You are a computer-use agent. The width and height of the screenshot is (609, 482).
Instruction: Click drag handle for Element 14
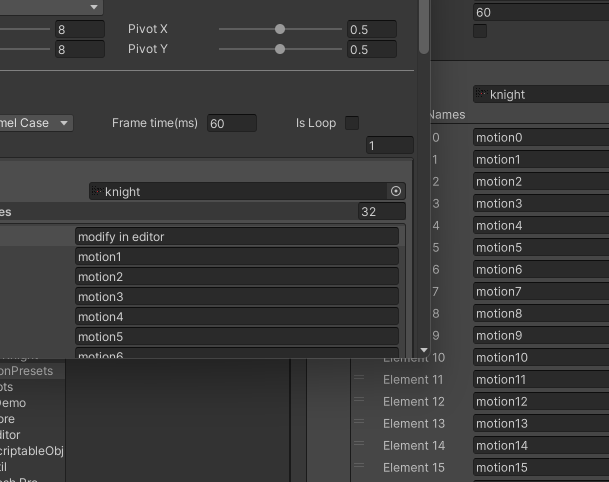pyautogui.click(x=359, y=443)
